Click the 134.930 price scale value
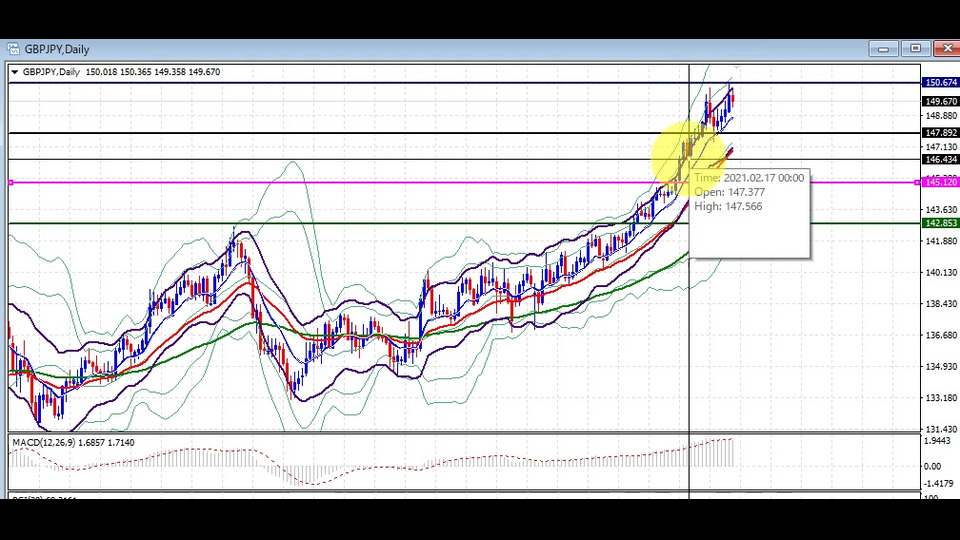 [941, 366]
